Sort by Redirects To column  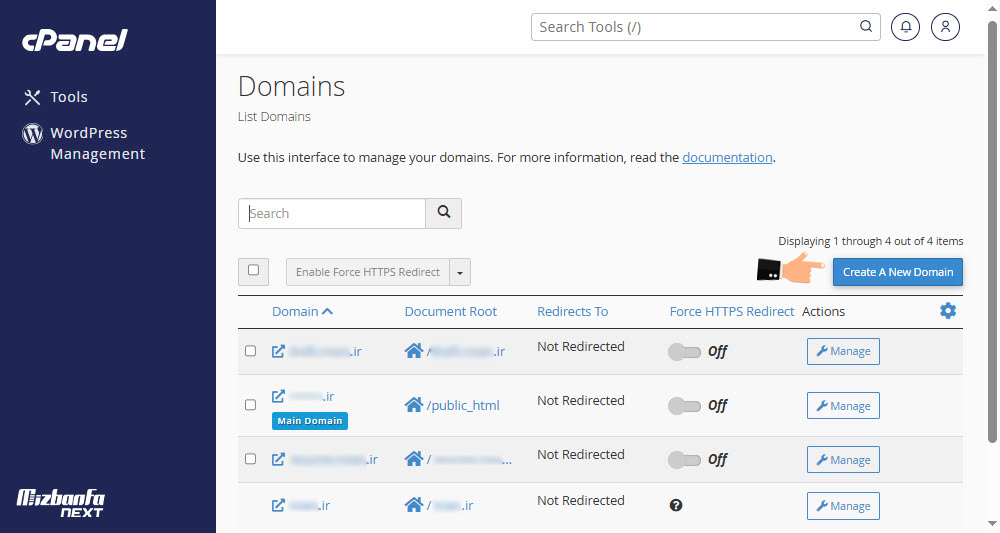tap(573, 312)
